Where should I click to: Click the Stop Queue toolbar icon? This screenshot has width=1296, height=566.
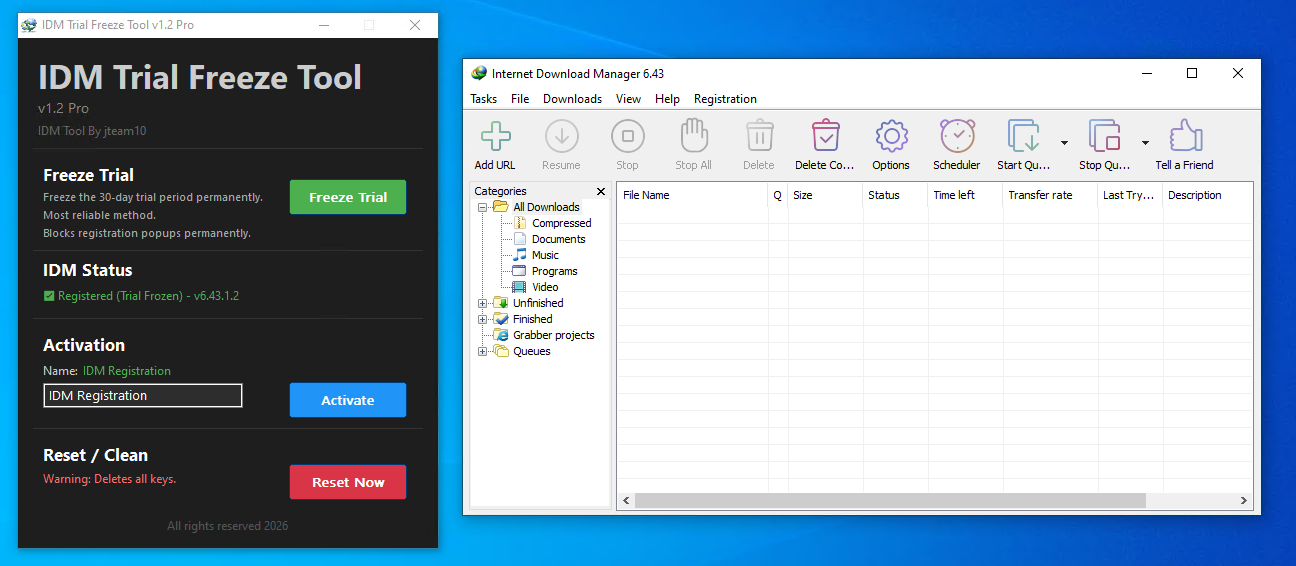pos(1104,135)
